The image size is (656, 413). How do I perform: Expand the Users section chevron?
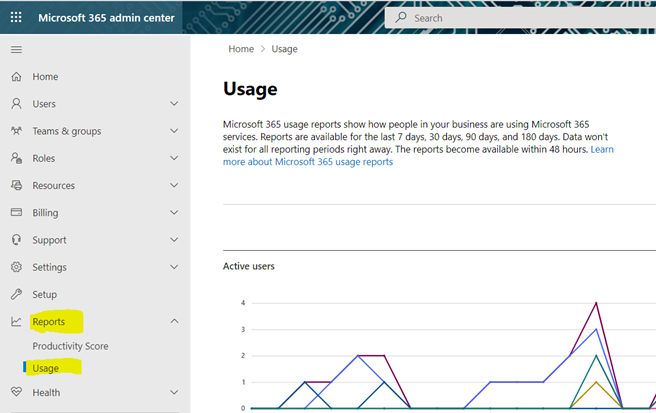(174, 103)
